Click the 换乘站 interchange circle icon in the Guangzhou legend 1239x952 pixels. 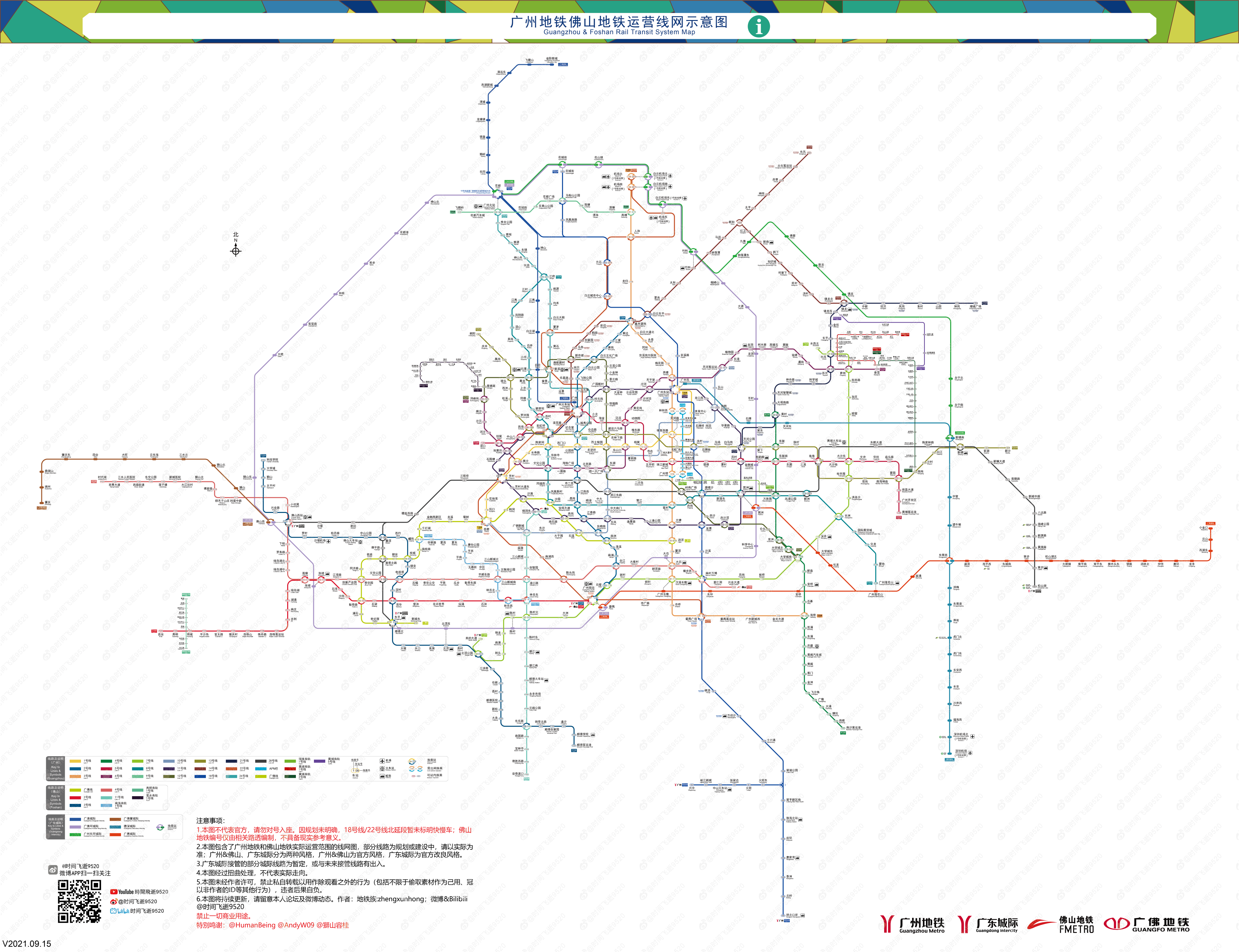click(412, 762)
